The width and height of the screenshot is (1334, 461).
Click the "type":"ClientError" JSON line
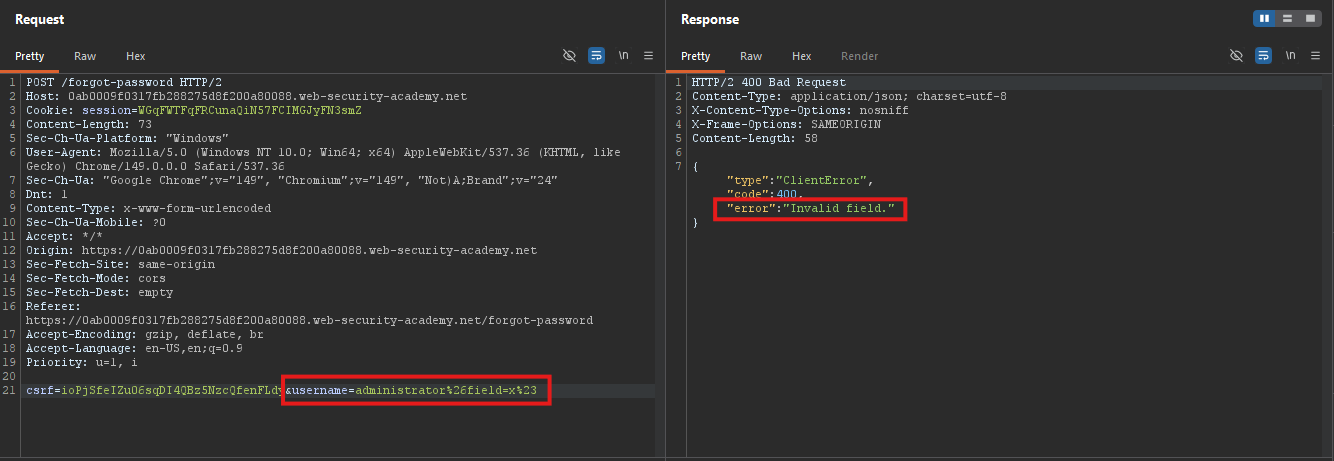(x=800, y=181)
